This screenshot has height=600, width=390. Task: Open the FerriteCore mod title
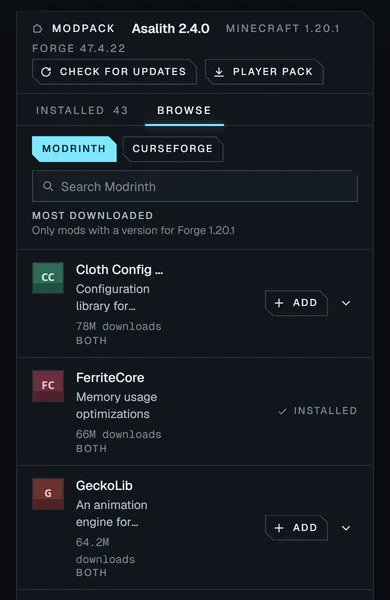pos(110,378)
